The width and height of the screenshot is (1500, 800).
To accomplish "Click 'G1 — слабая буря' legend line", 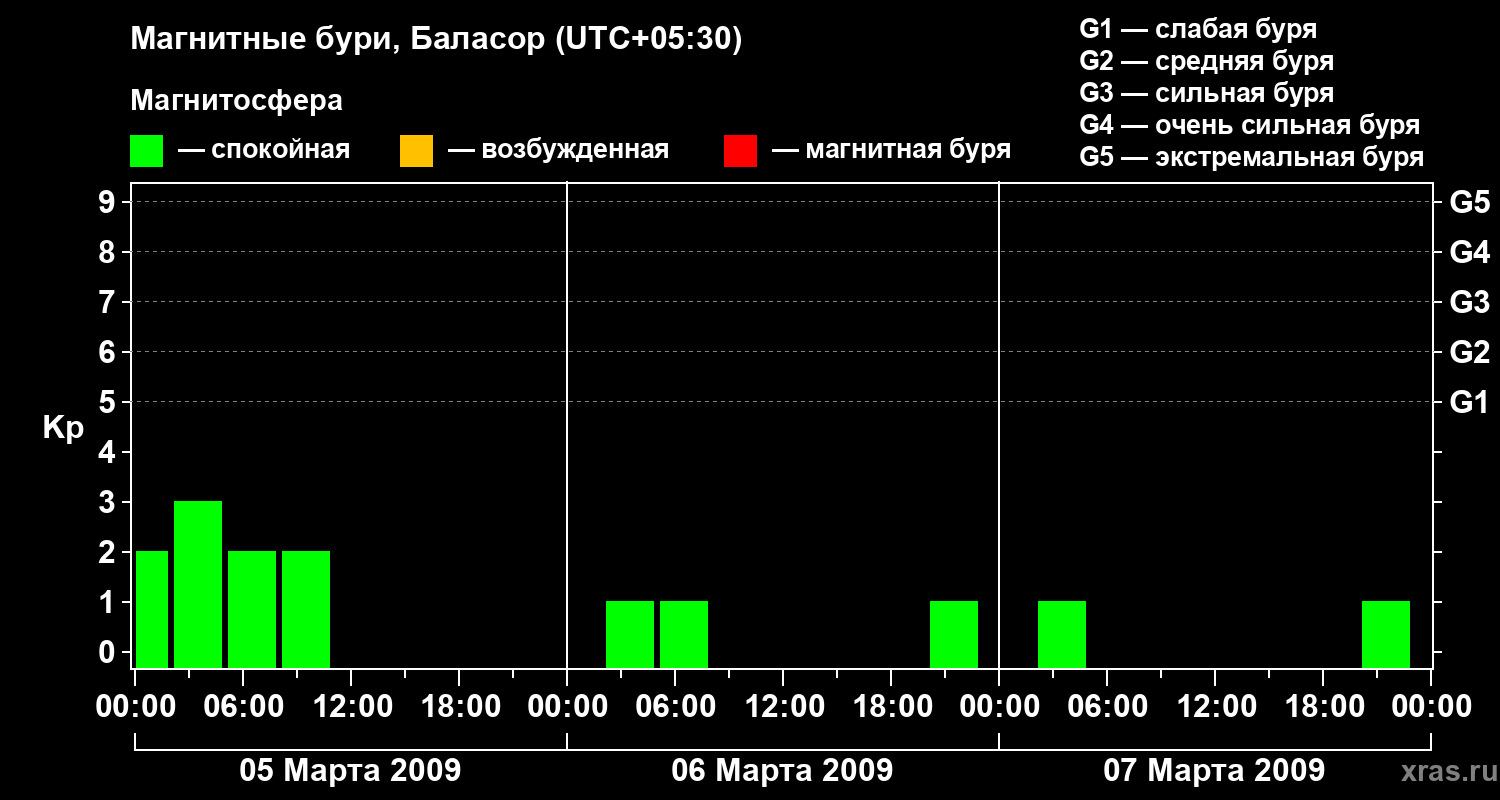I will (x=1198, y=29).
